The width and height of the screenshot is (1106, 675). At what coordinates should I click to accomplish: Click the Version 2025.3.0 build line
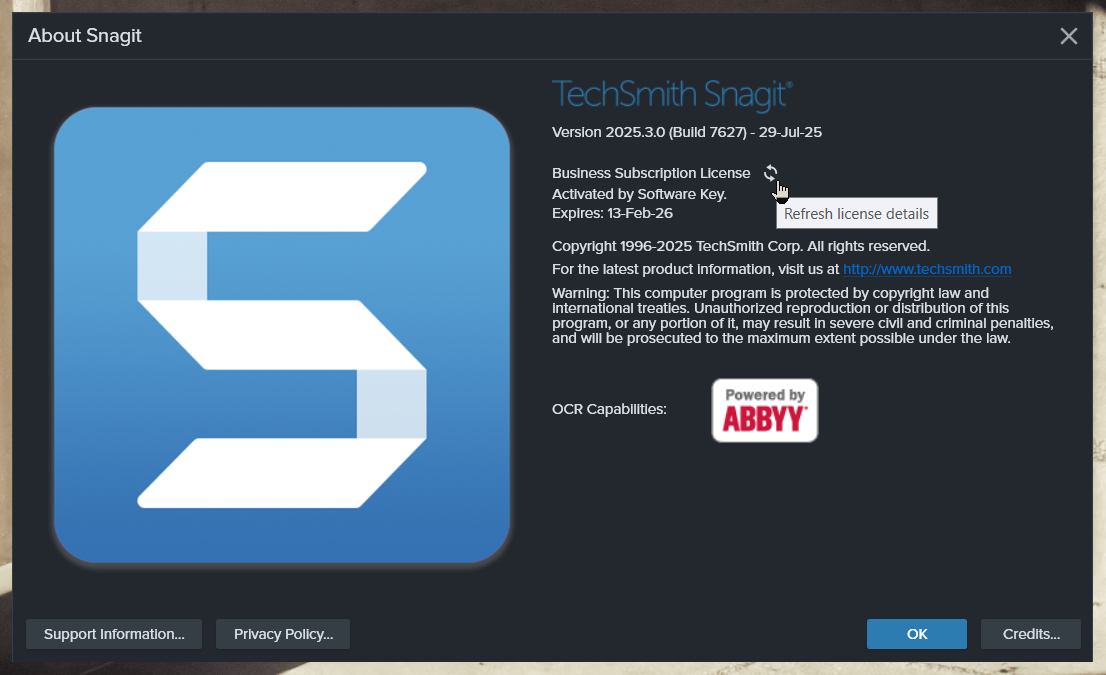coord(686,132)
